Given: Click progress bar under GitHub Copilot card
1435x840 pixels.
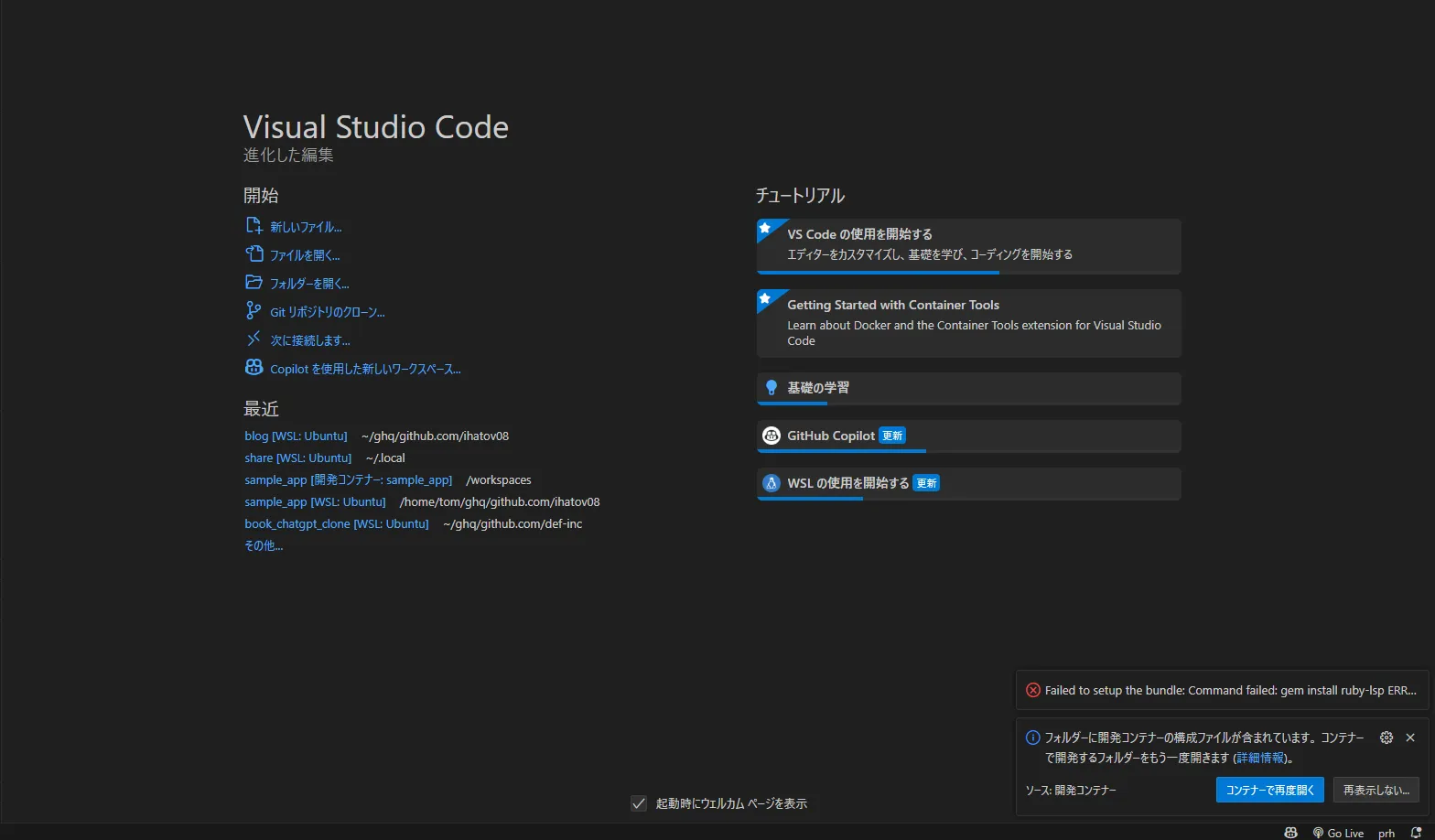Looking at the screenshot, I should tap(968, 450).
